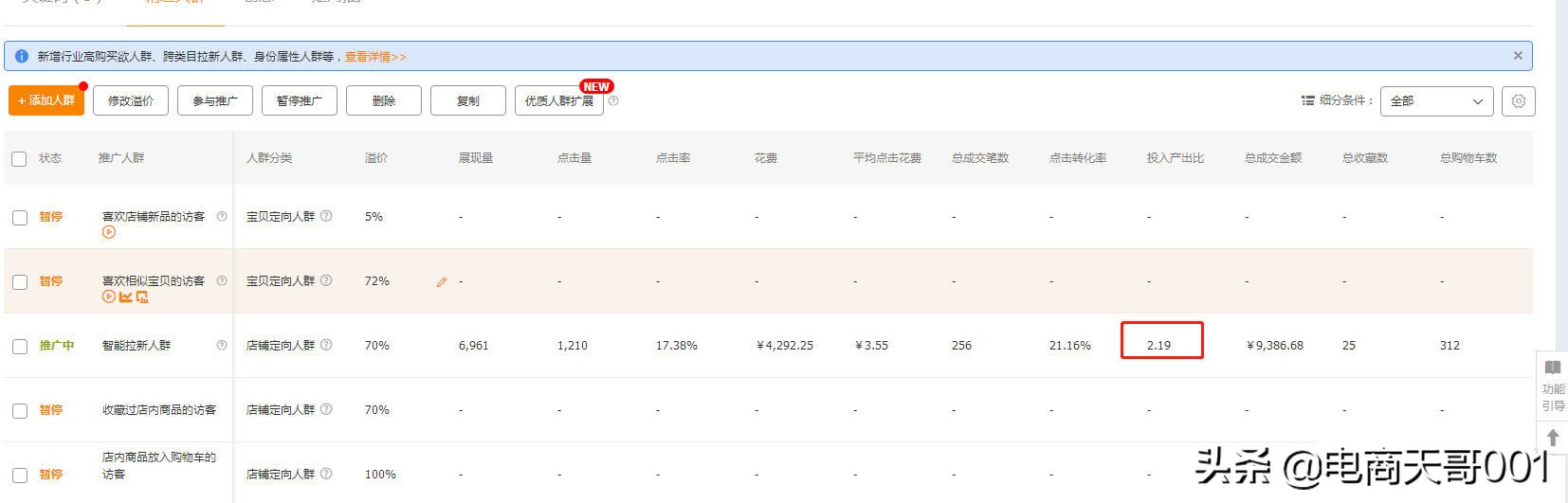Edit the 72% premium with the pencil icon
The image size is (1568, 503).
click(442, 281)
